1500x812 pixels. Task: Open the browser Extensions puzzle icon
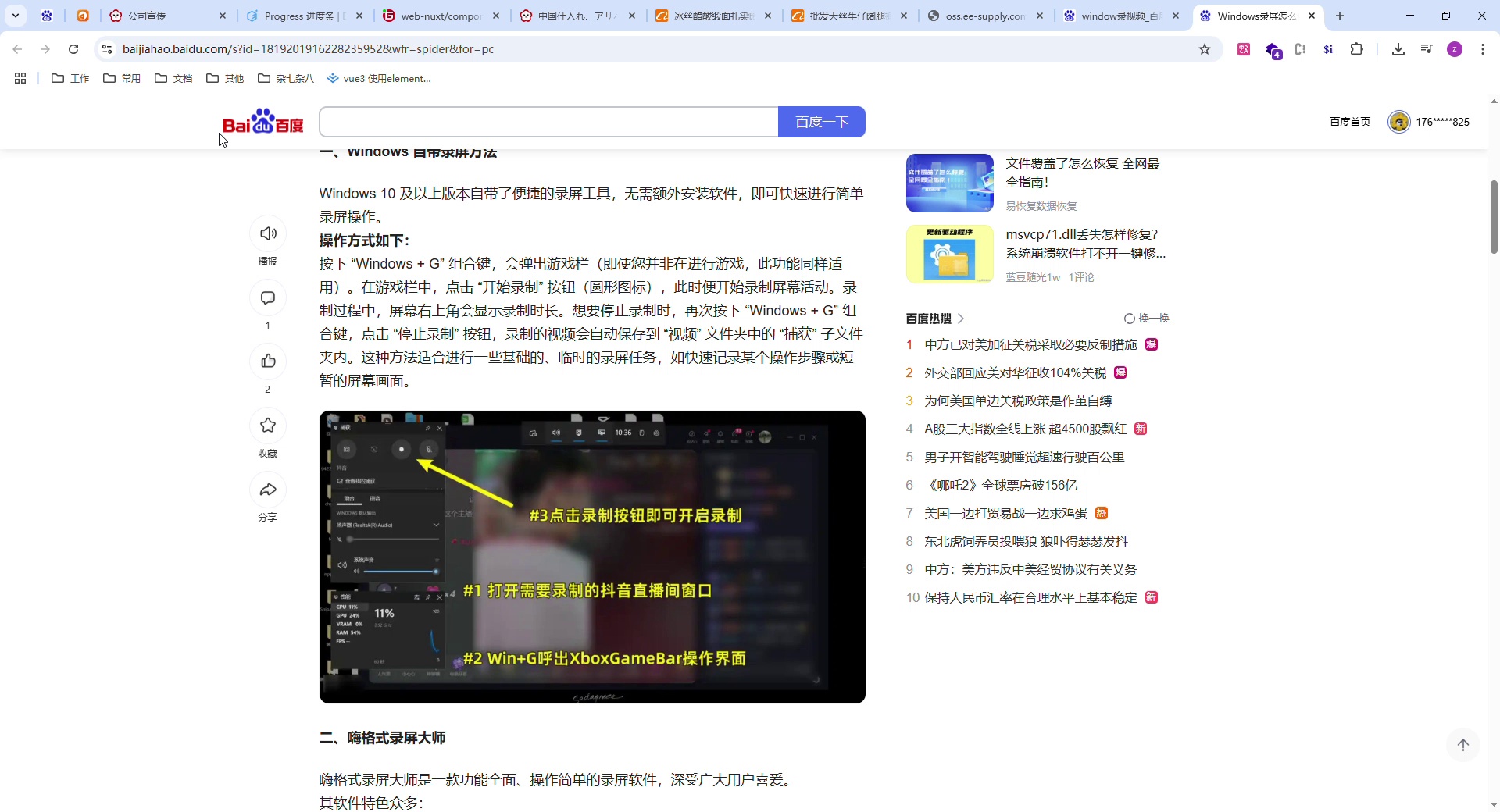[x=1356, y=49]
